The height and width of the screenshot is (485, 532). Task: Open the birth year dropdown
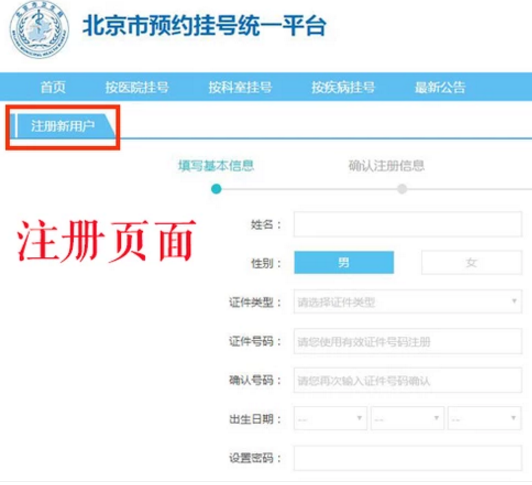[x=330, y=418]
